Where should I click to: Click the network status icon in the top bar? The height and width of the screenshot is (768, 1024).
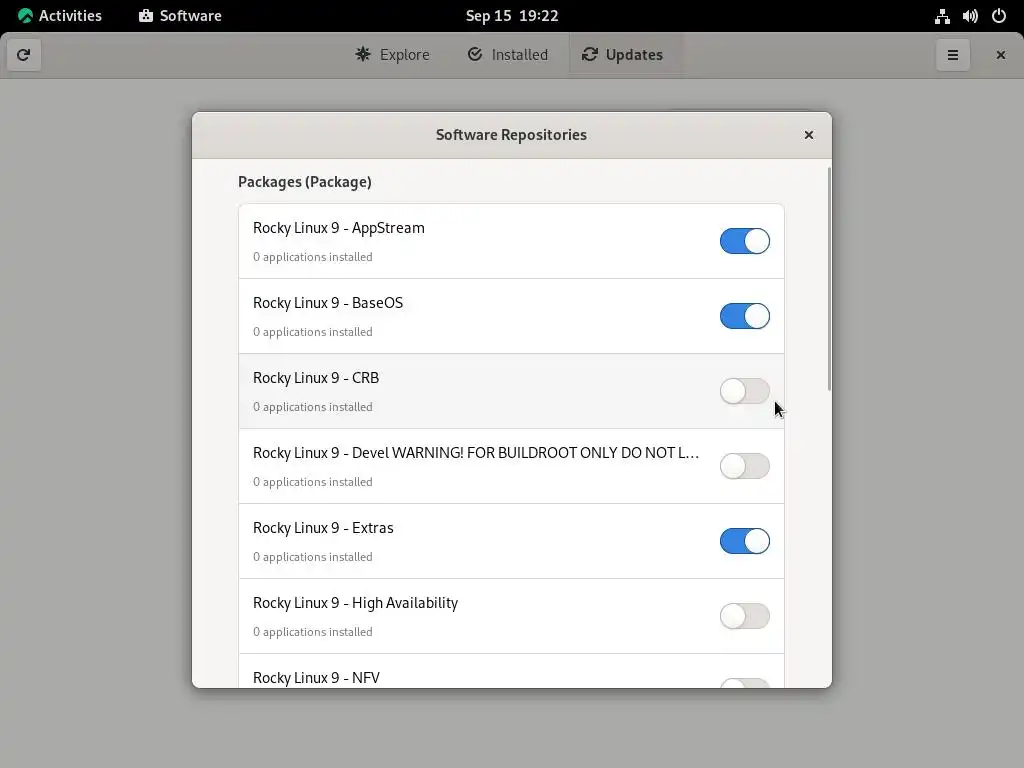pyautogui.click(x=942, y=16)
